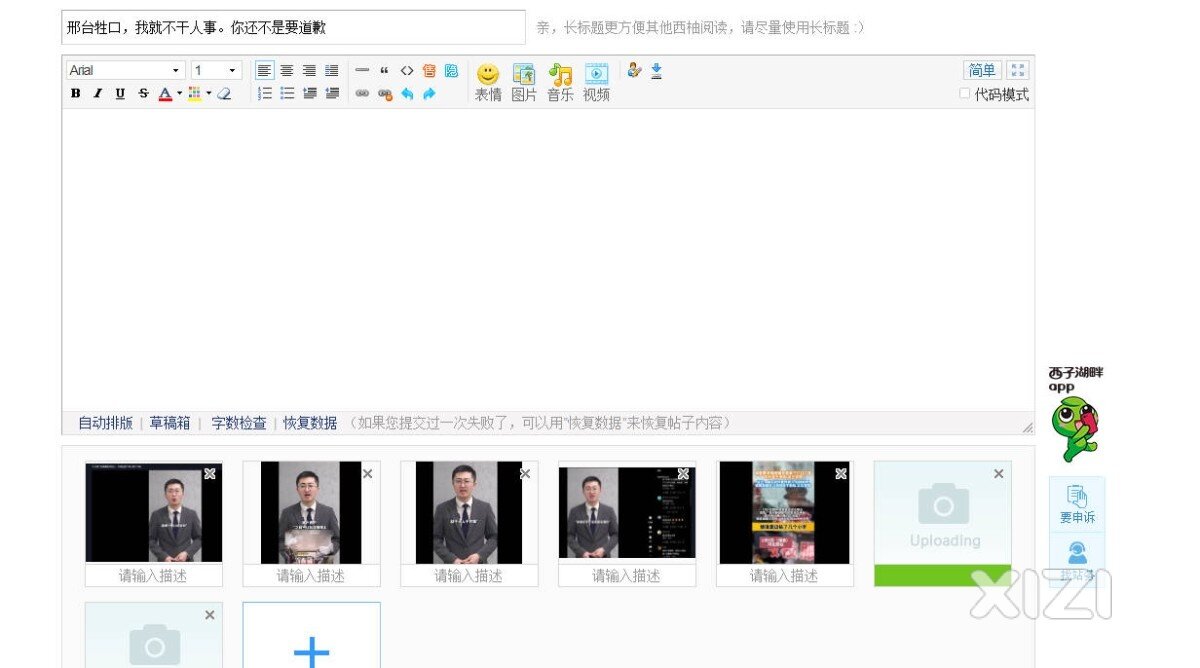
Task: Remove the fifth uploaded image
Action: pos(841,473)
